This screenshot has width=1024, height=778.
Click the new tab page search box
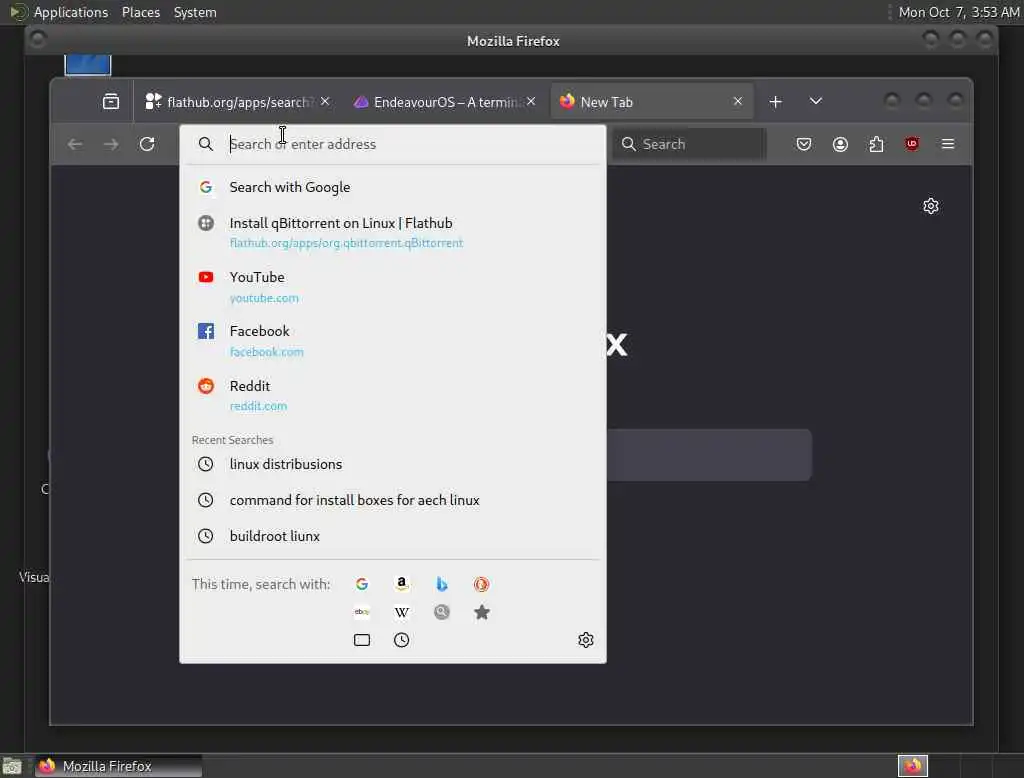(x=709, y=455)
